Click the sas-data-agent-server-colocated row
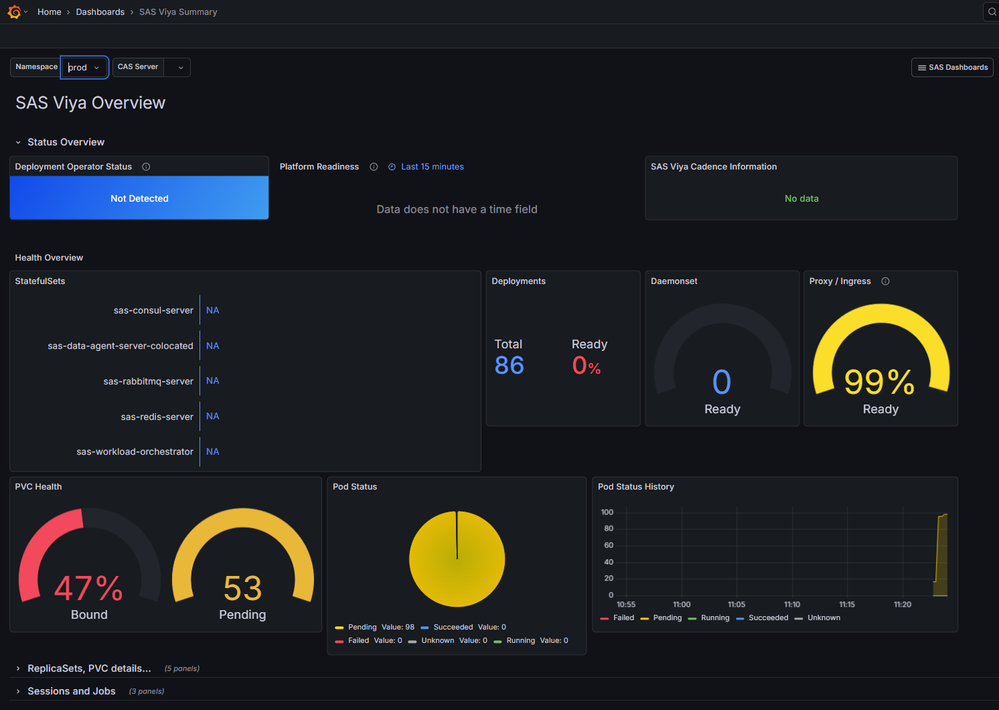 133,345
